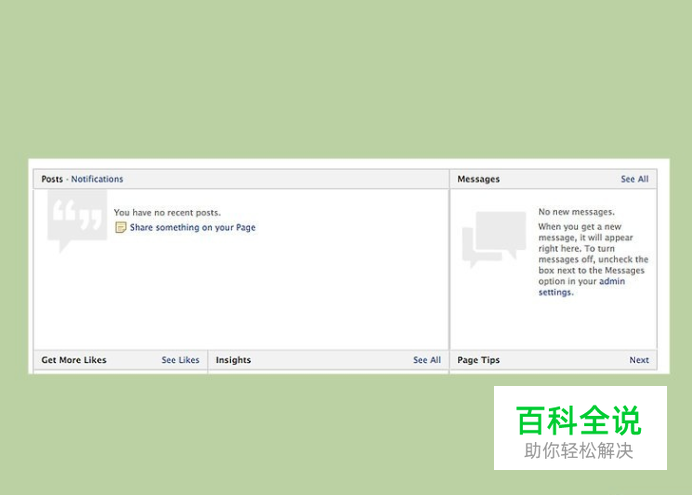This screenshot has height=495, width=692.
Task: Click 'You have no recent posts.' text
Action: point(167,213)
